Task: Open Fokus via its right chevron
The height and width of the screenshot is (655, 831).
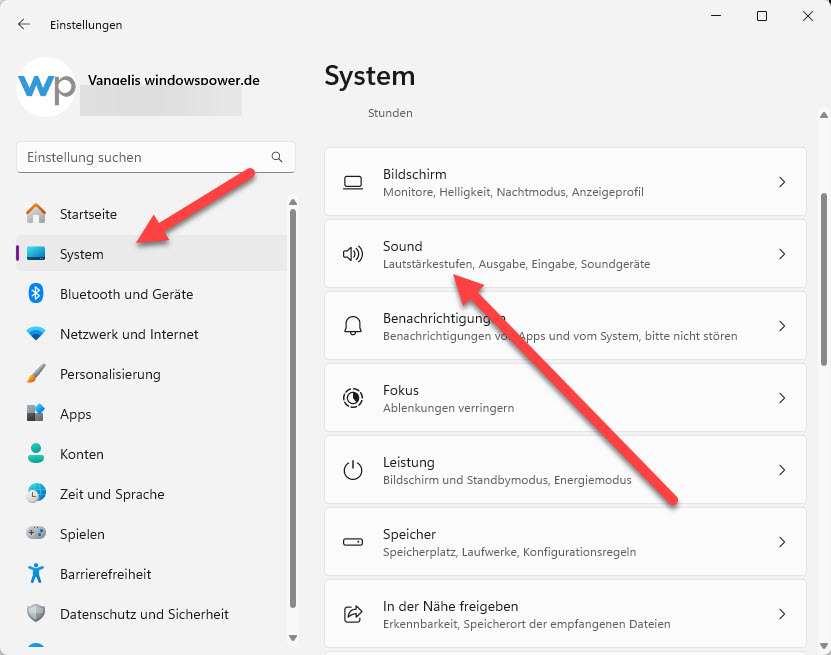Action: coord(782,398)
